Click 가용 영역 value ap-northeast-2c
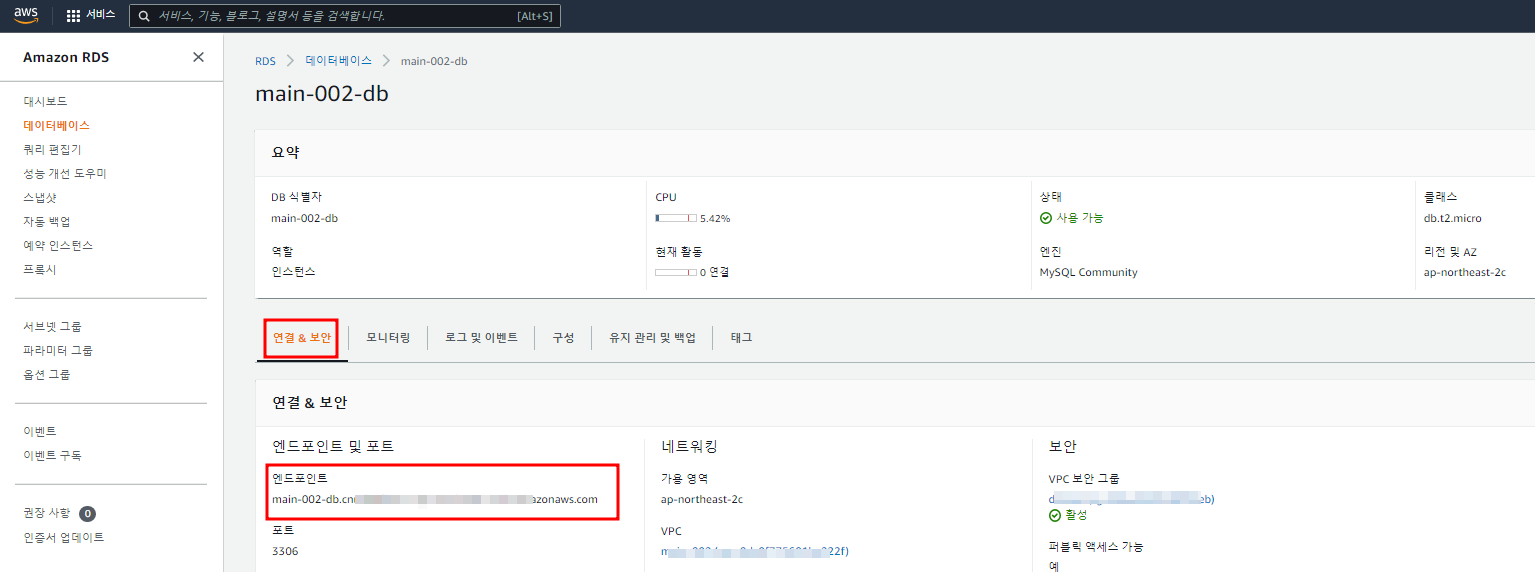The image size is (1535, 572). click(x=702, y=499)
